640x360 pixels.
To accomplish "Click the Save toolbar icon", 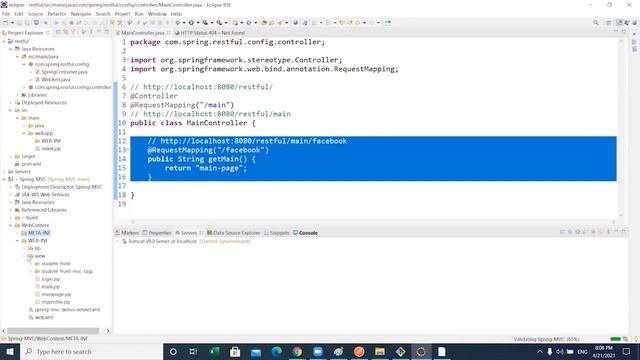I will pyautogui.click(x=19, y=23).
